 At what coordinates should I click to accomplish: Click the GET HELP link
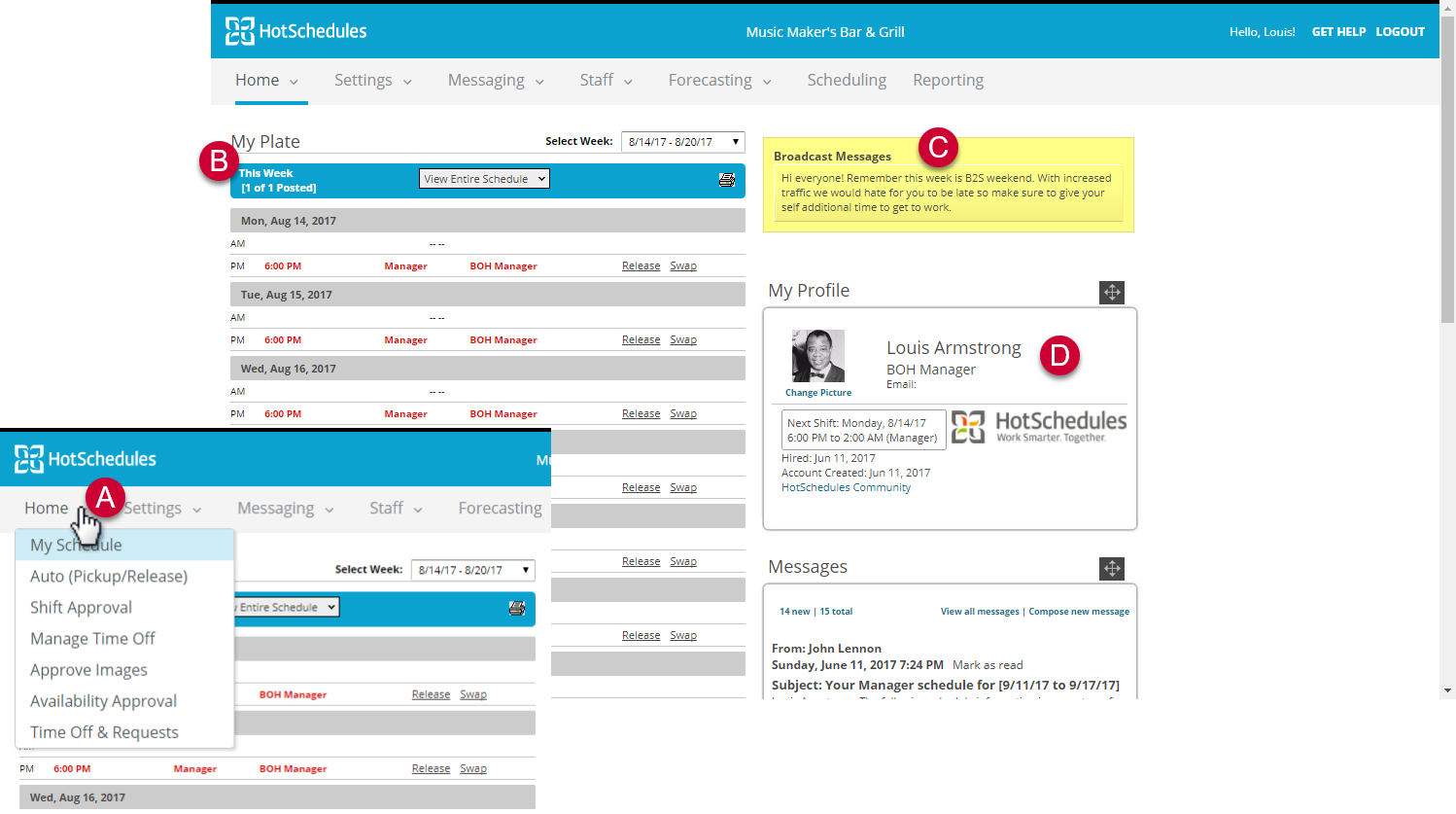[1338, 32]
